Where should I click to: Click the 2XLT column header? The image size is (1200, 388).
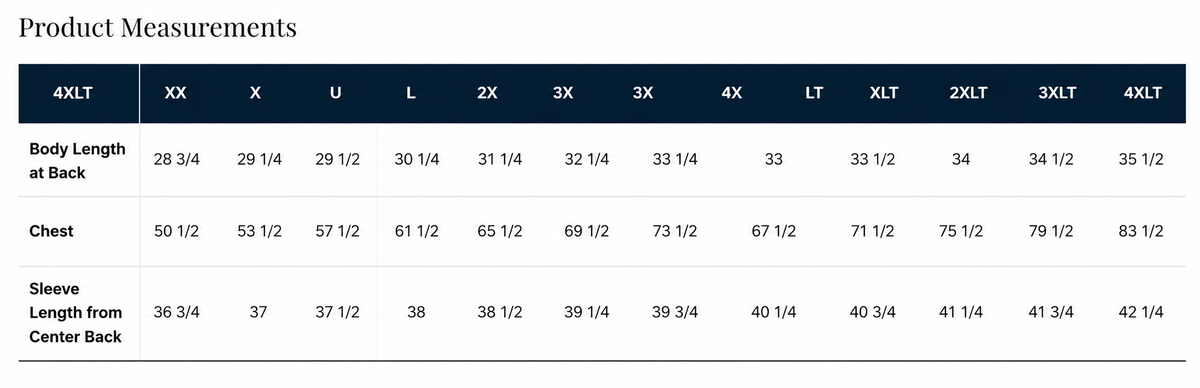pos(968,93)
